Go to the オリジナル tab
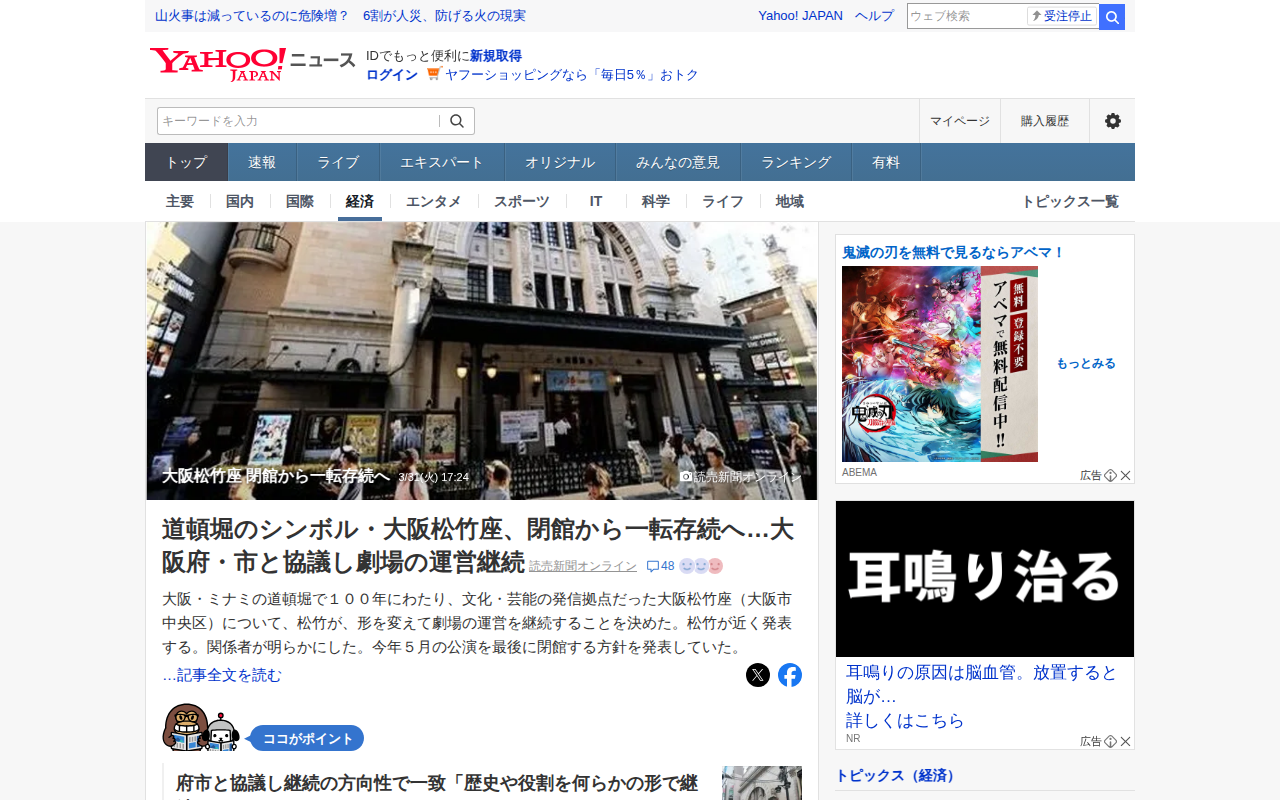 point(560,162)
